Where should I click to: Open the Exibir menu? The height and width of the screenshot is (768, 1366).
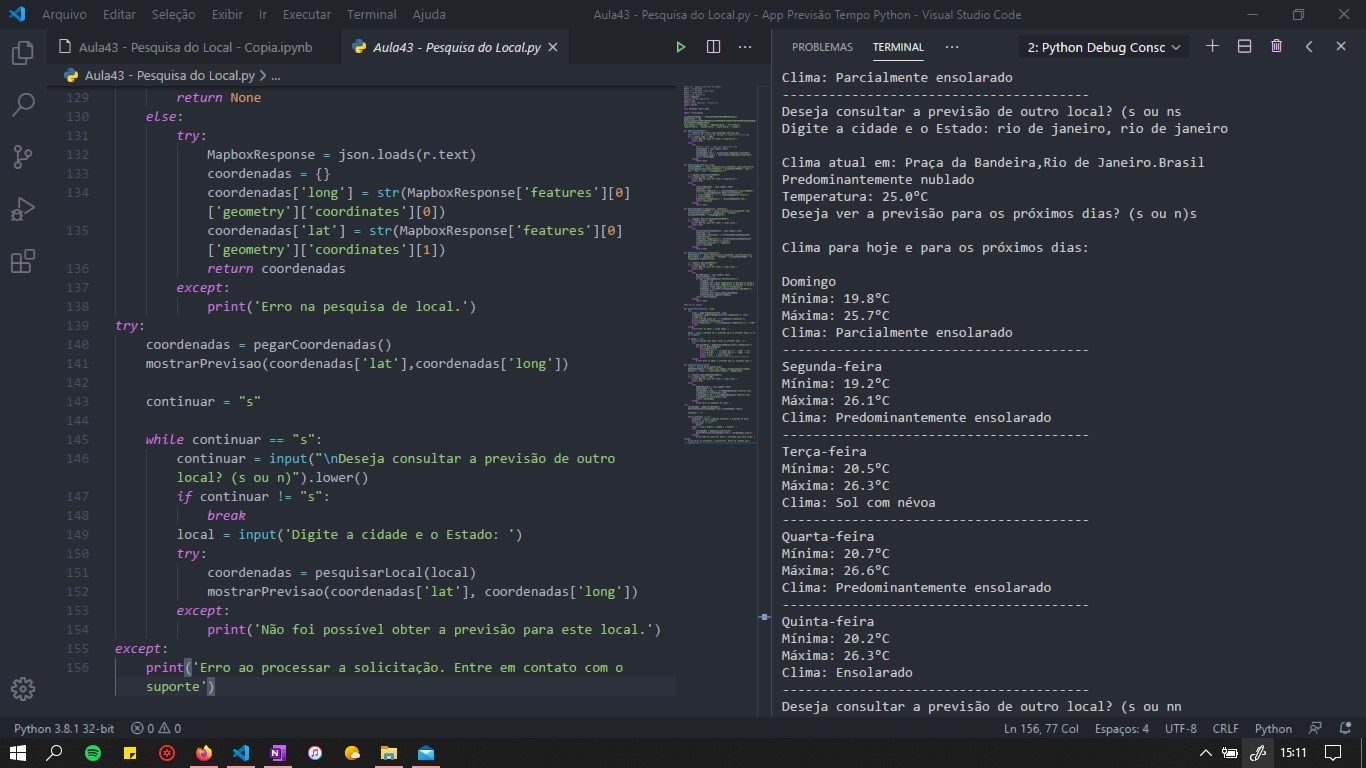[227, 15]
